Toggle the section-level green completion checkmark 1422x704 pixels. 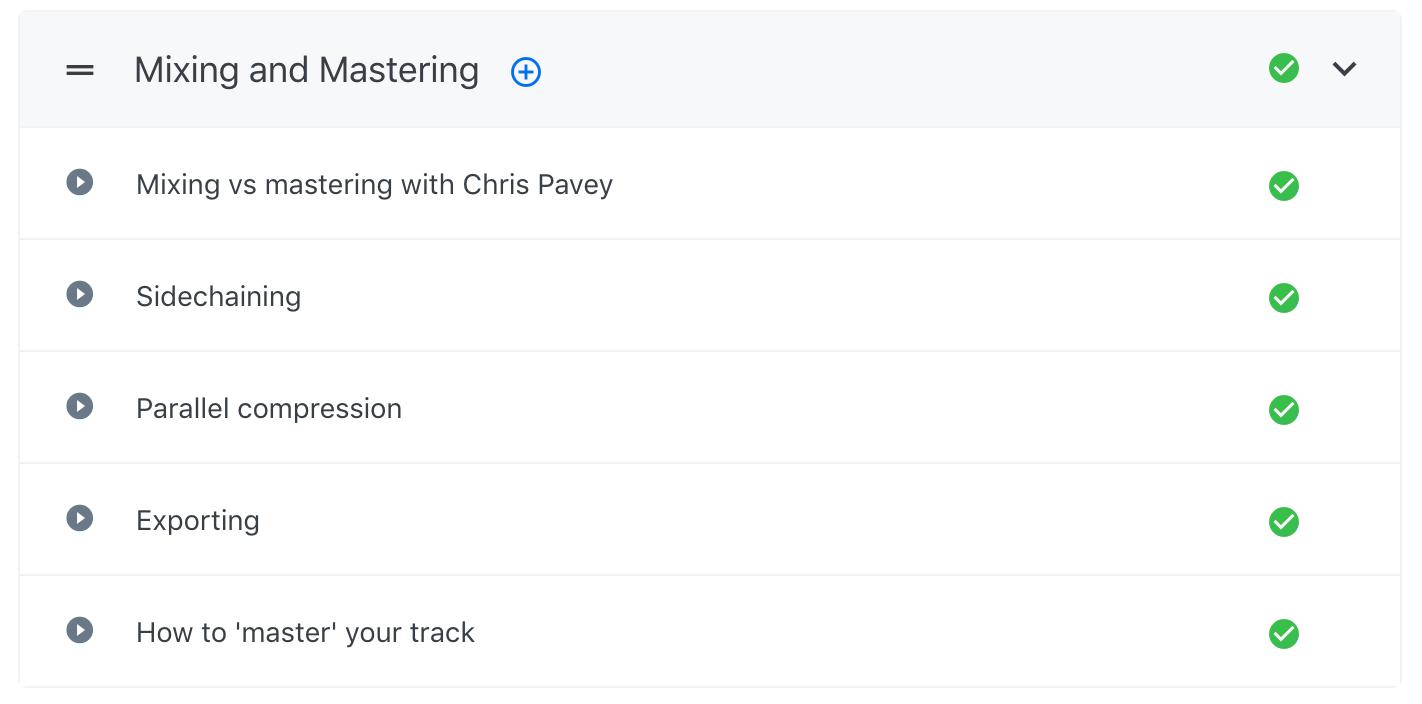pos(1284,69)
